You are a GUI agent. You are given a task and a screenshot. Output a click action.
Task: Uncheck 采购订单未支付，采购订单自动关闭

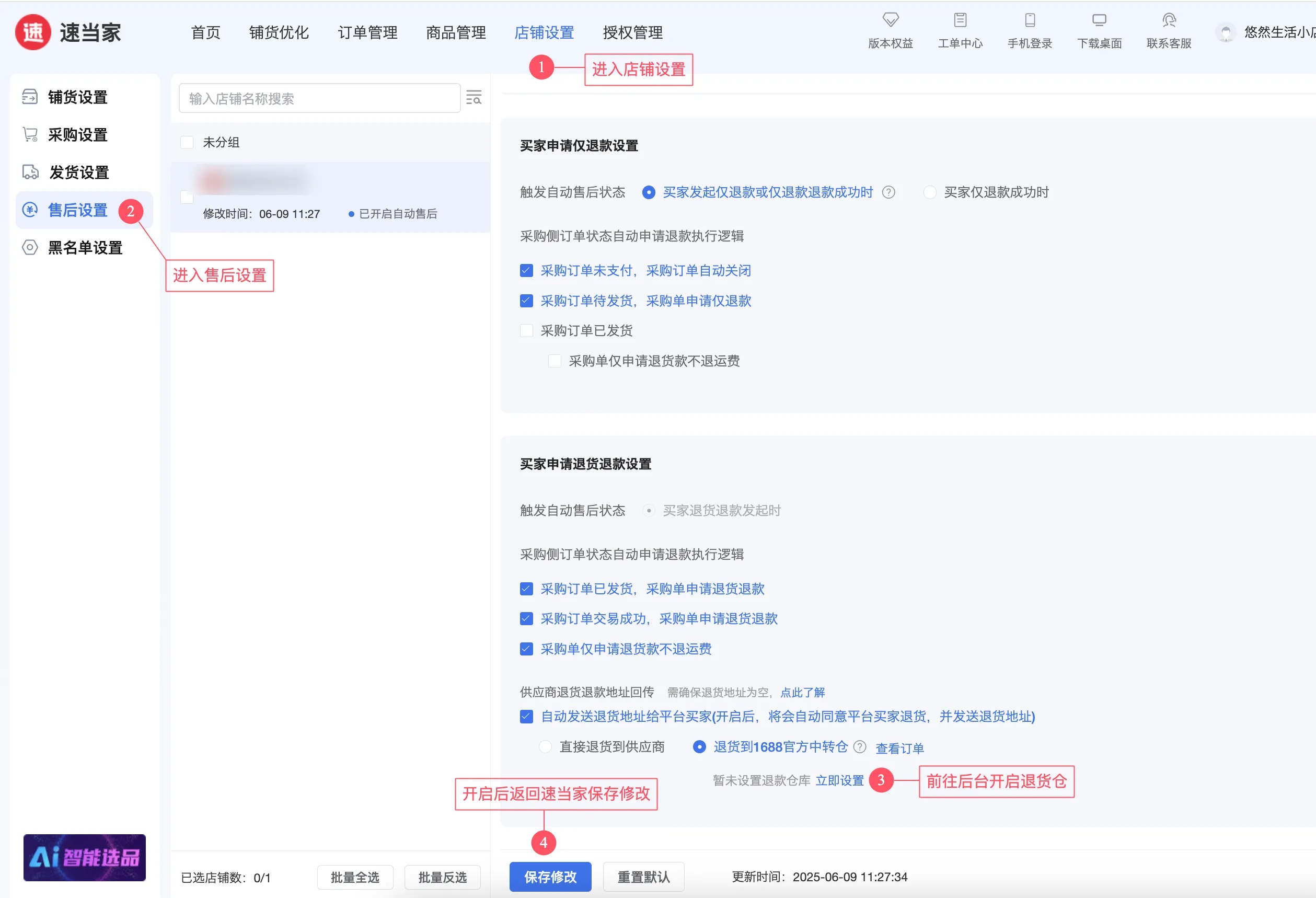pyautogui.click(x=526, y=271)
